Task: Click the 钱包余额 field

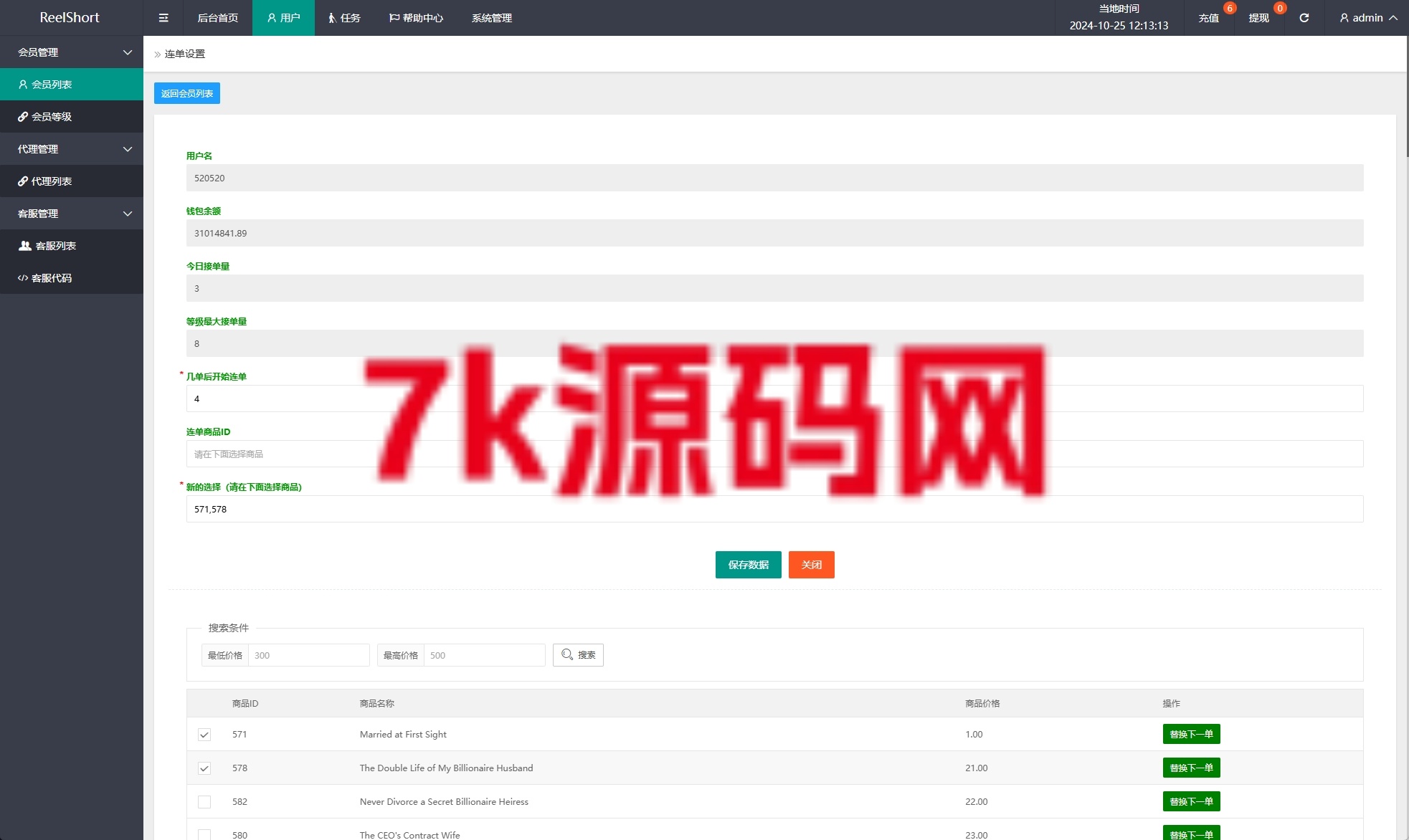Action: [x=774, y=233]
